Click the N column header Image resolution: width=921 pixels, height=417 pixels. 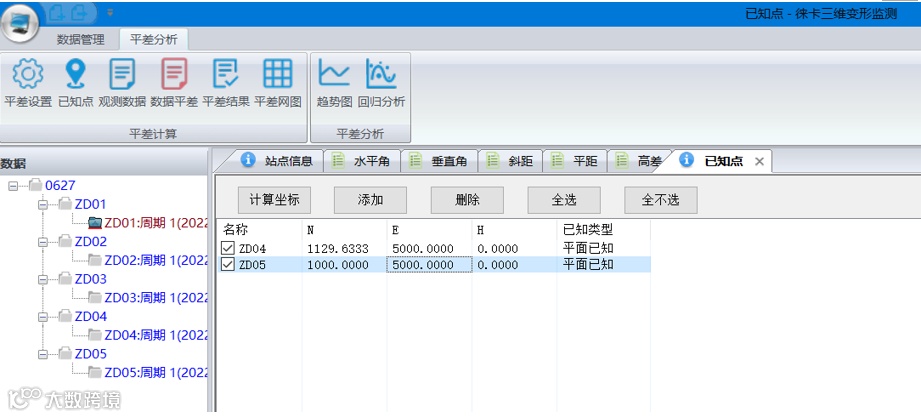click(344, 230)
